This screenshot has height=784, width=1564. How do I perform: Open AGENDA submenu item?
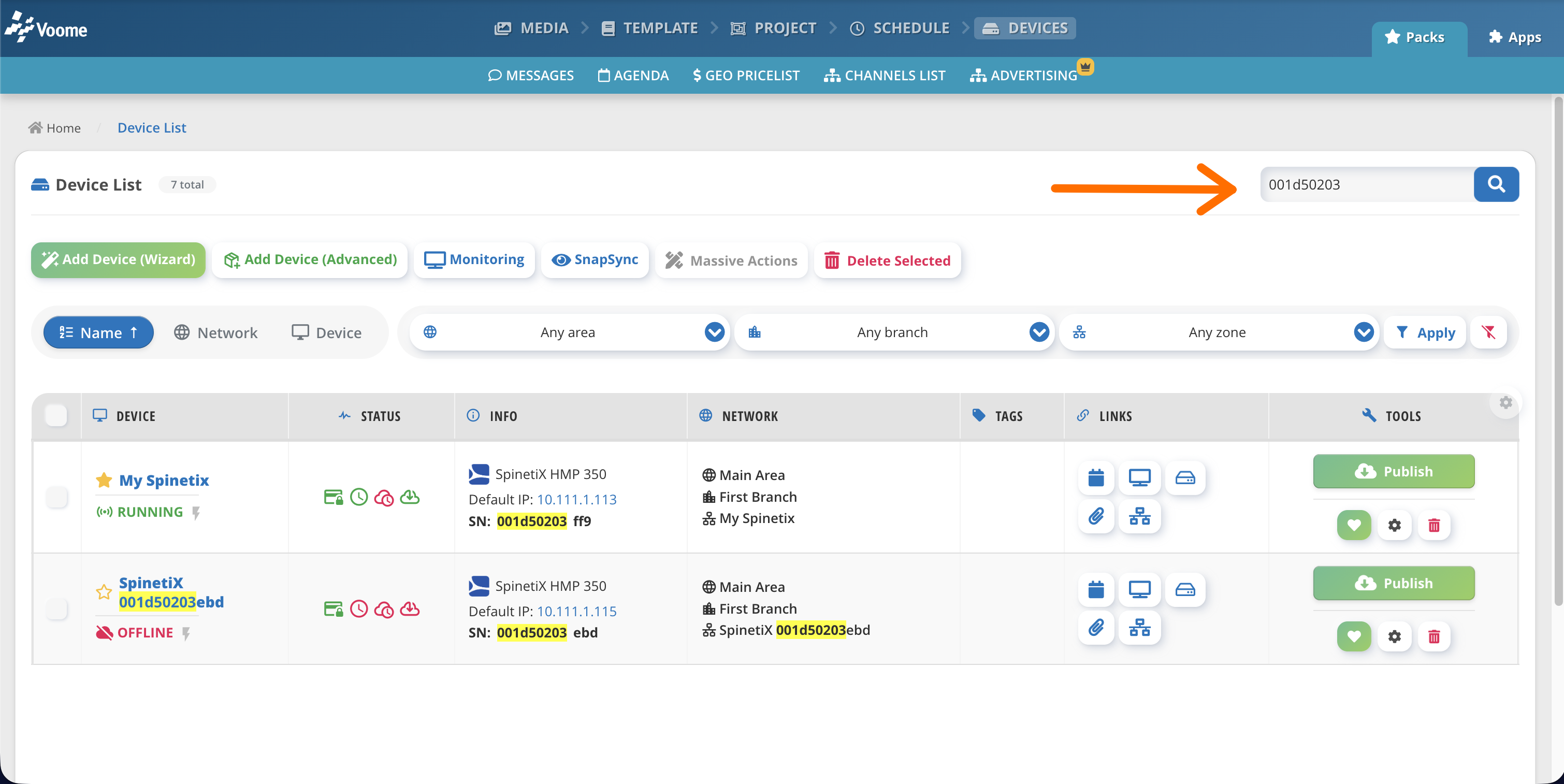tap(633, 75)
